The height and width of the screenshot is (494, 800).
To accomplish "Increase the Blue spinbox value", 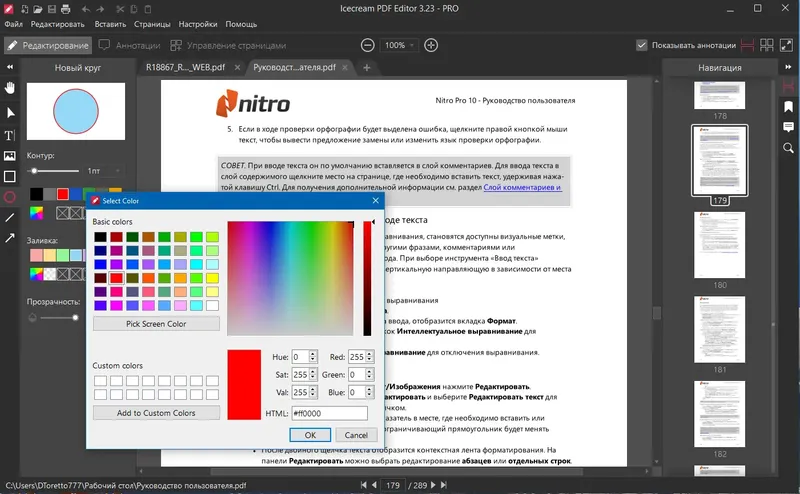I will (x=369, y=389).
